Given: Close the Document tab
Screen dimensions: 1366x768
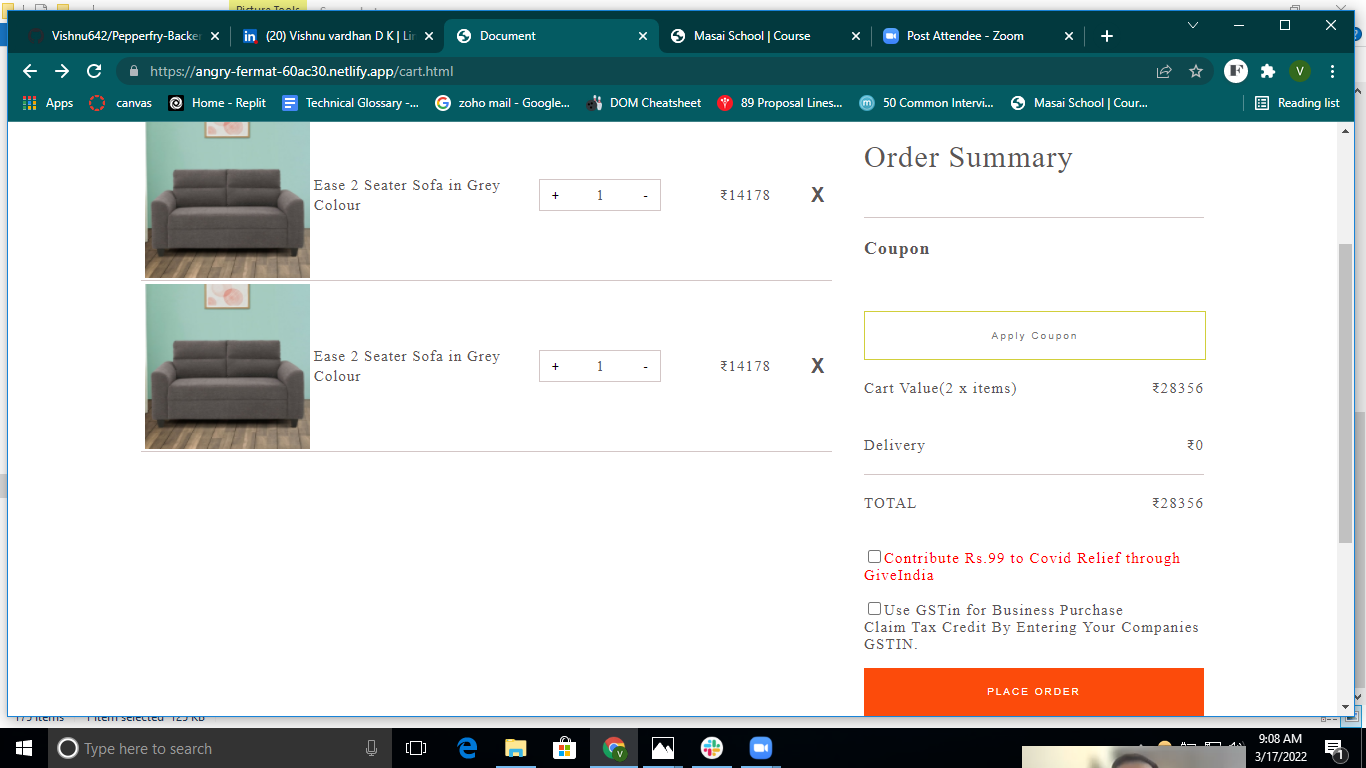Looking at the screenshot, I should [644, 36].
